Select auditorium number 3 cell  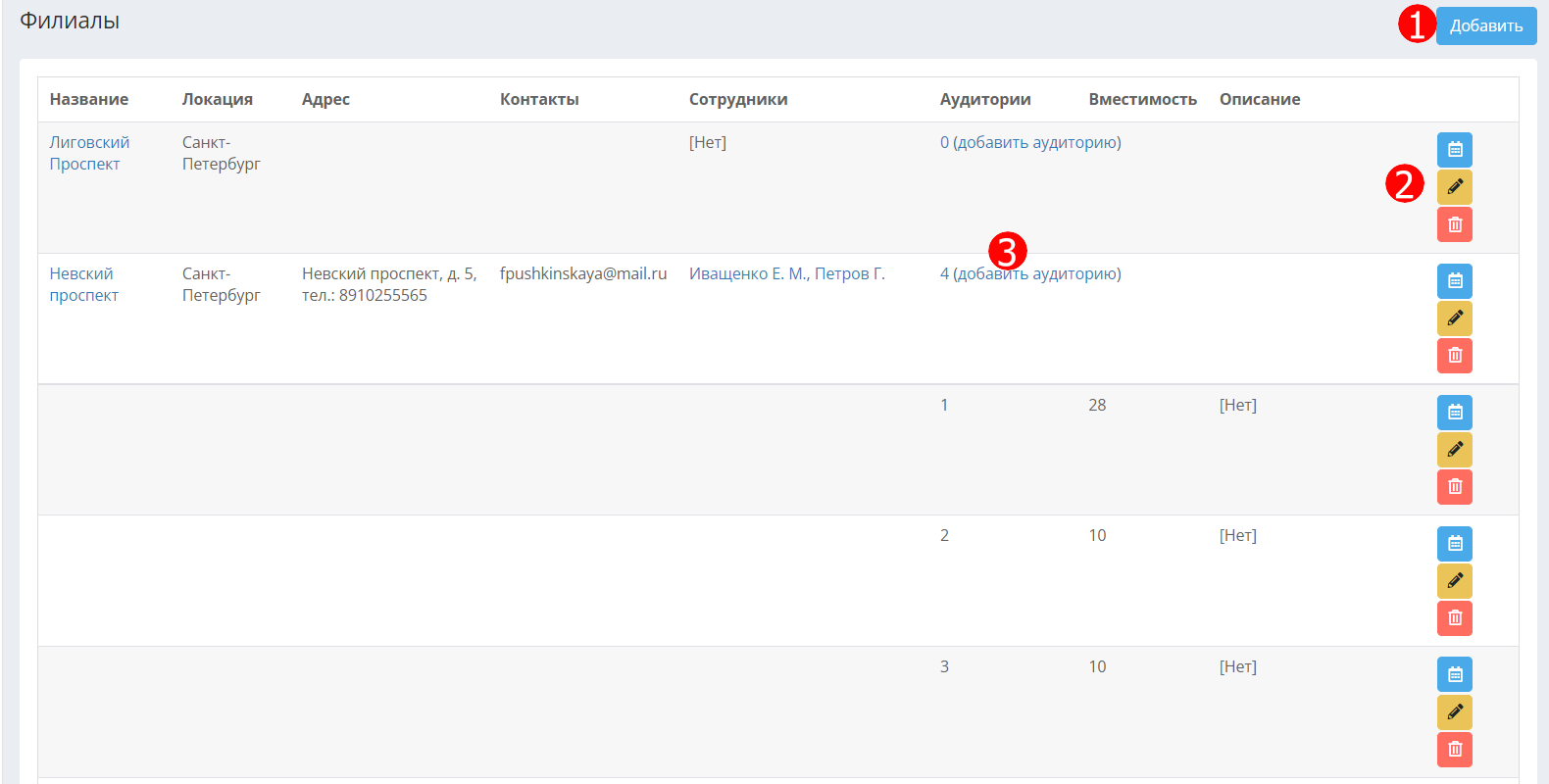point(944,666)
